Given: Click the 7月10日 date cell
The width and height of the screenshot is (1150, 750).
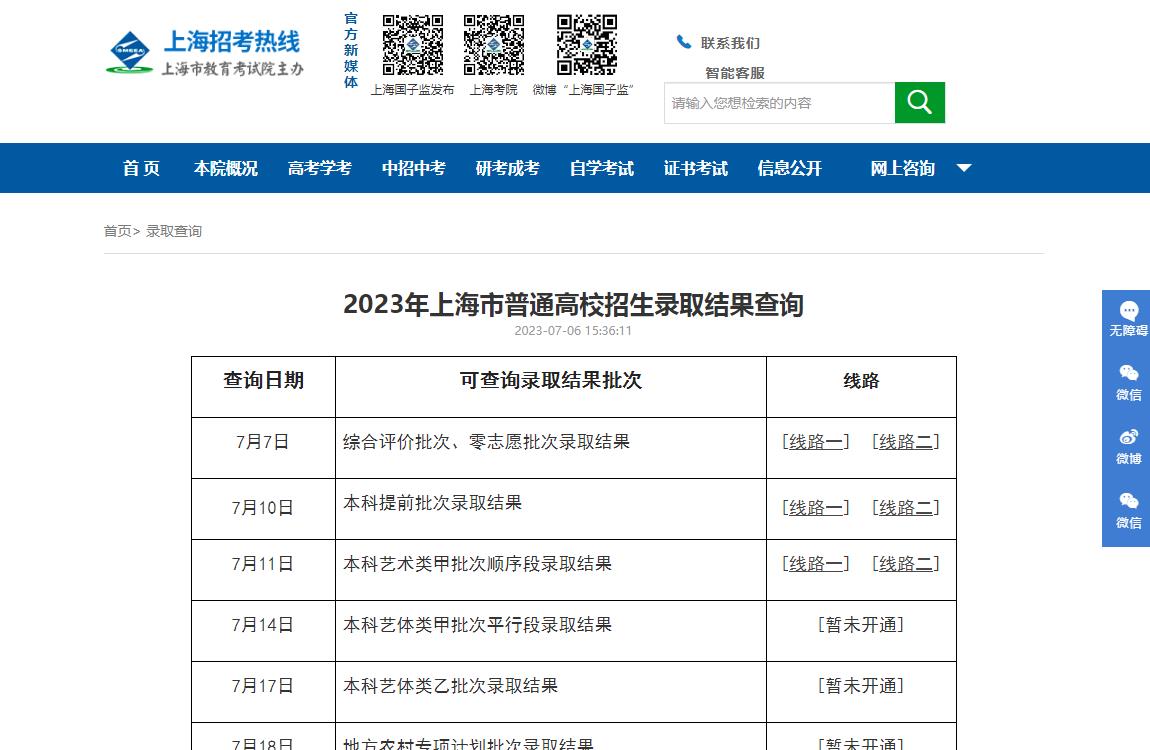Looking at the screenshot, I should pos(263,508).
